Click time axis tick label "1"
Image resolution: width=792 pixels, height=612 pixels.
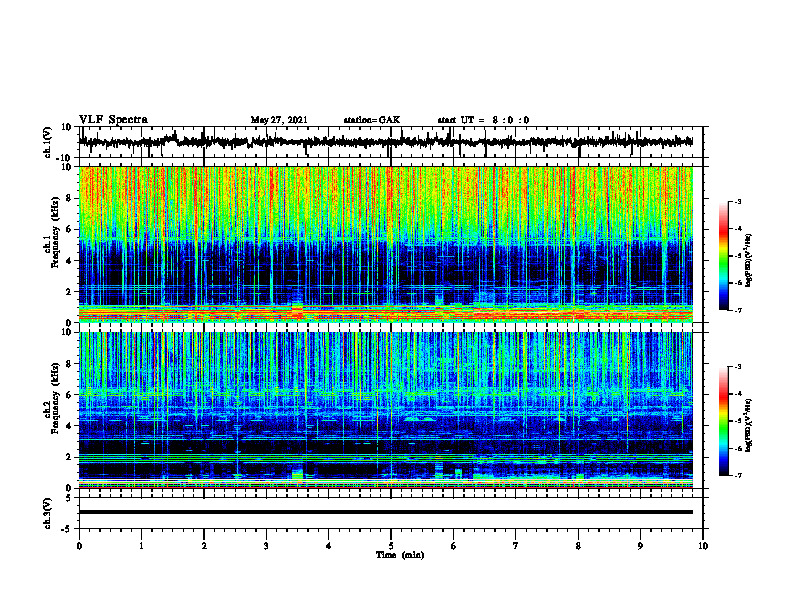pyautogui.click(x=141, y=546)
